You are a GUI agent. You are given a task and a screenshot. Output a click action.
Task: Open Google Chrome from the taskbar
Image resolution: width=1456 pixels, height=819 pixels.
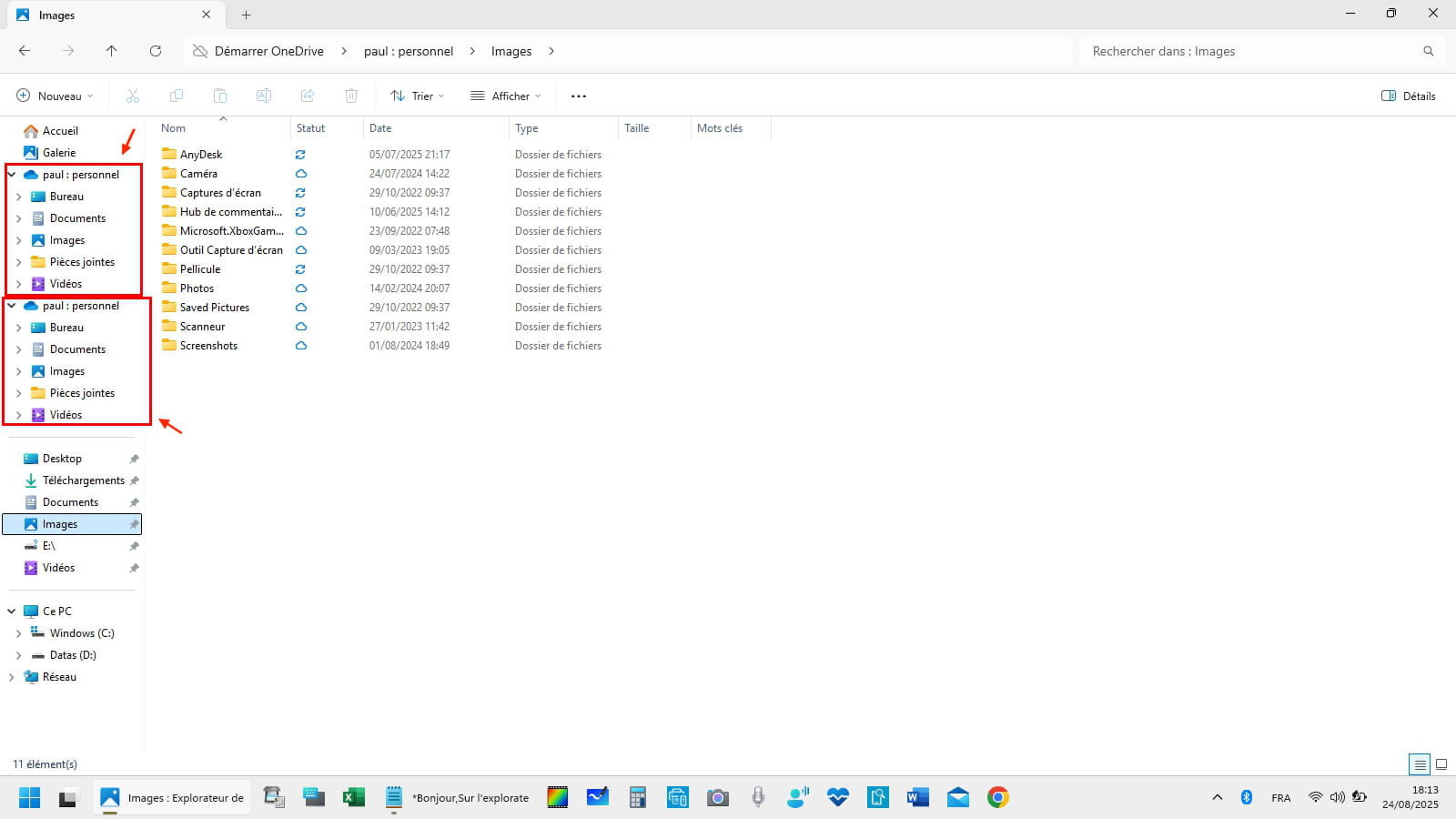(998, 798)
